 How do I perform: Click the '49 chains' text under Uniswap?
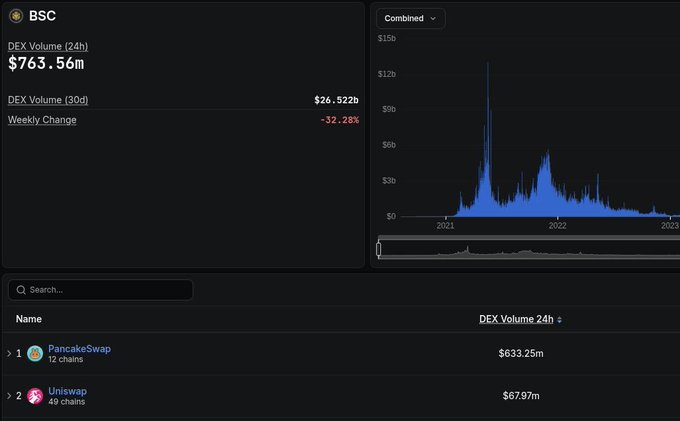click(66, 402)
